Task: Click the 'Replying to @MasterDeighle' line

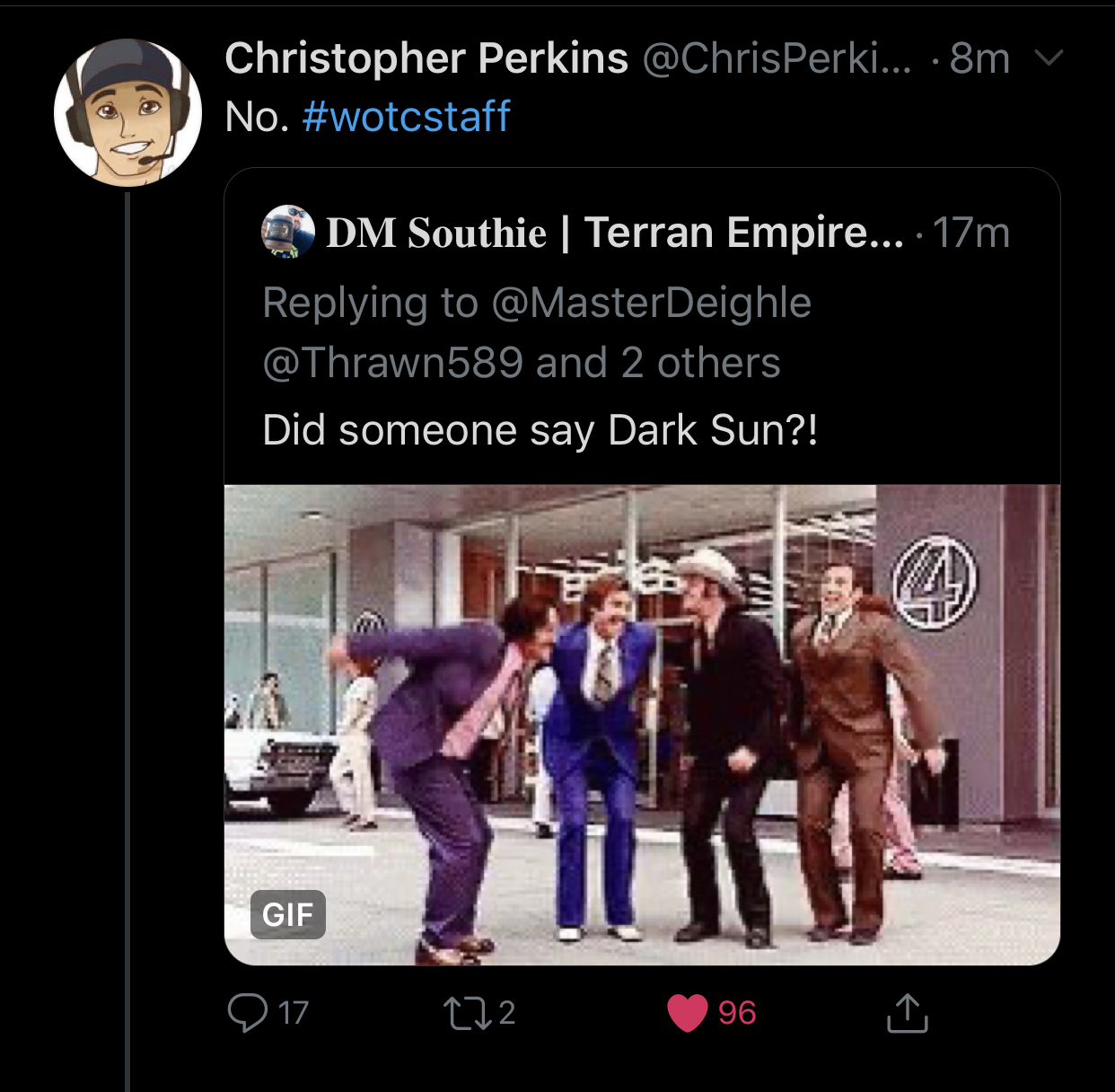Action: pos(537,303)
